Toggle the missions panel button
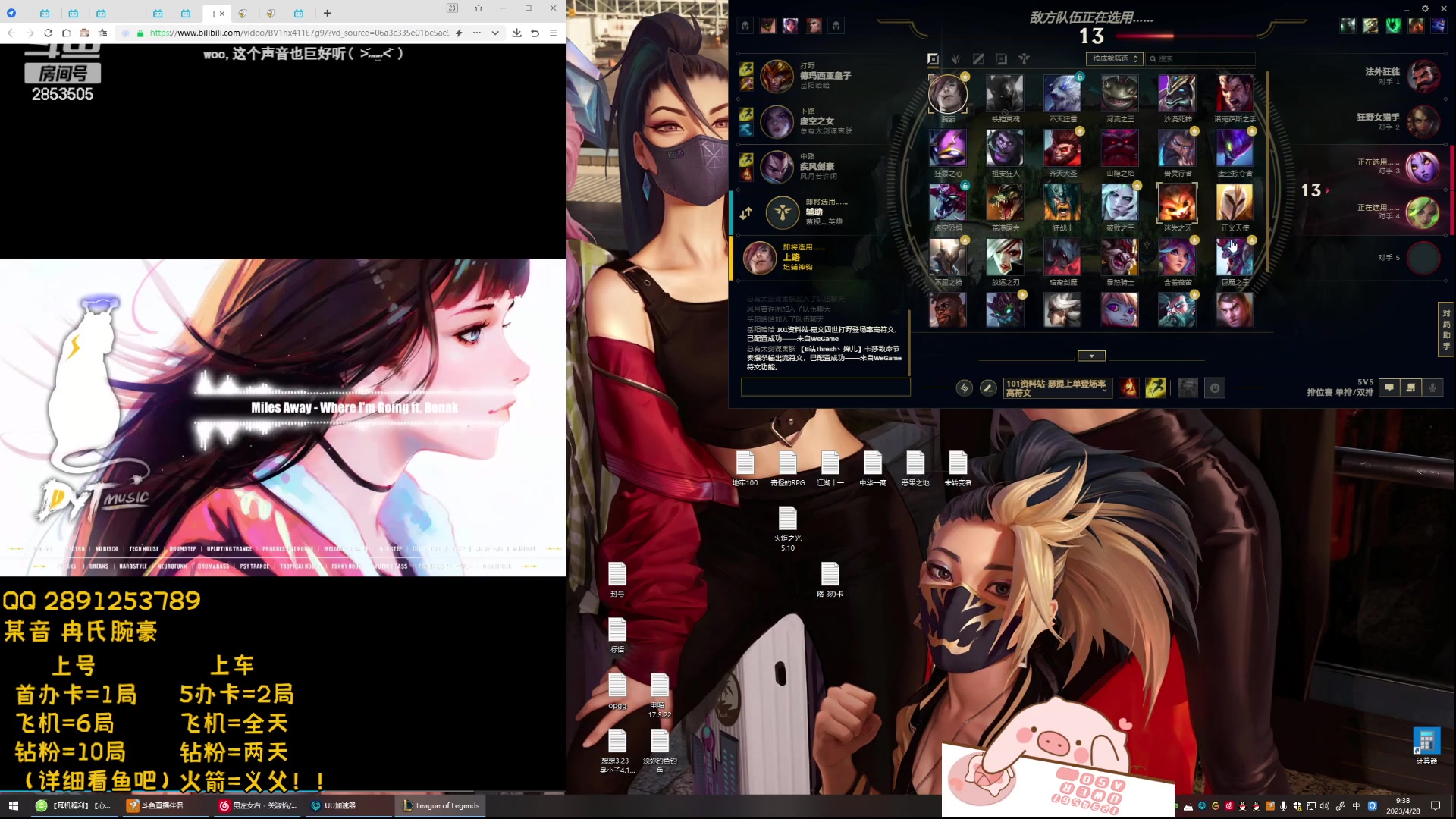The image size is (1456, 819). point(1410,388)
